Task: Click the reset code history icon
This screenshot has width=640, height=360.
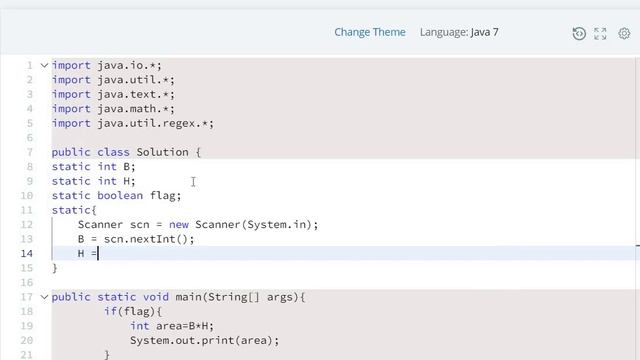Action: point(579,33)
